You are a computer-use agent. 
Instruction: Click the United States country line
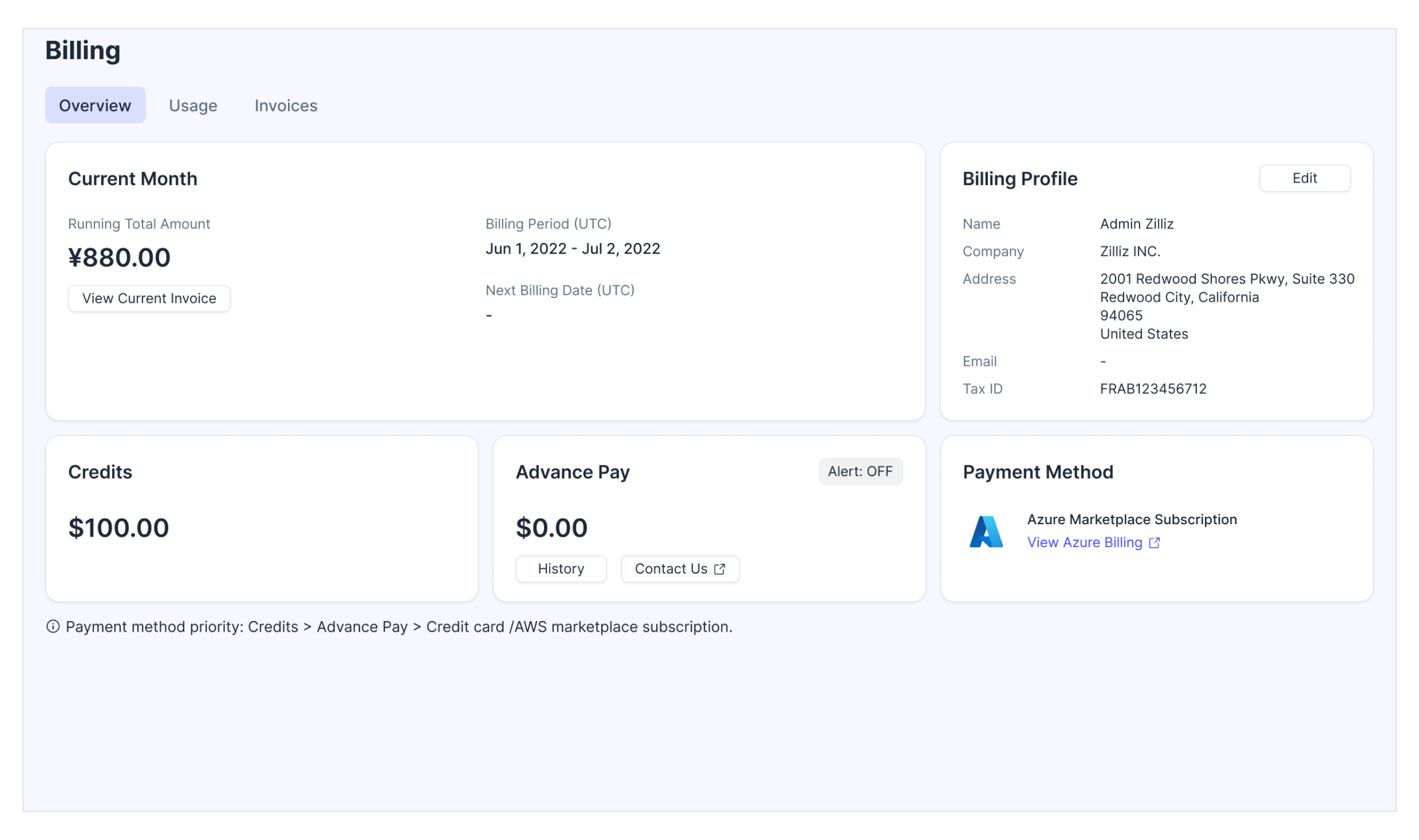coord(1144,334)
